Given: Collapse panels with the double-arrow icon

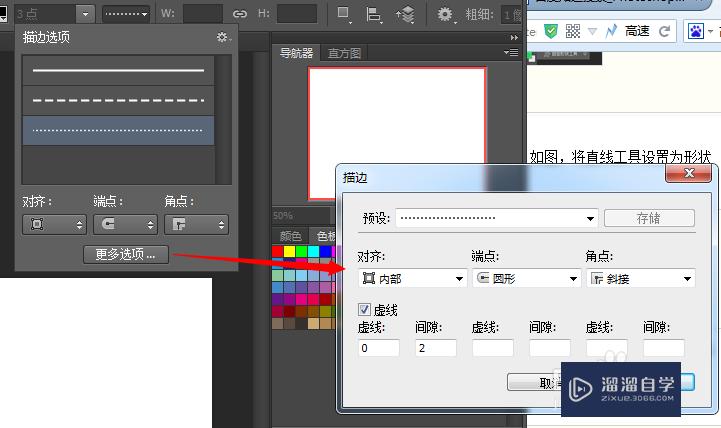Looking at the screenshot, I should coord(514,38).
